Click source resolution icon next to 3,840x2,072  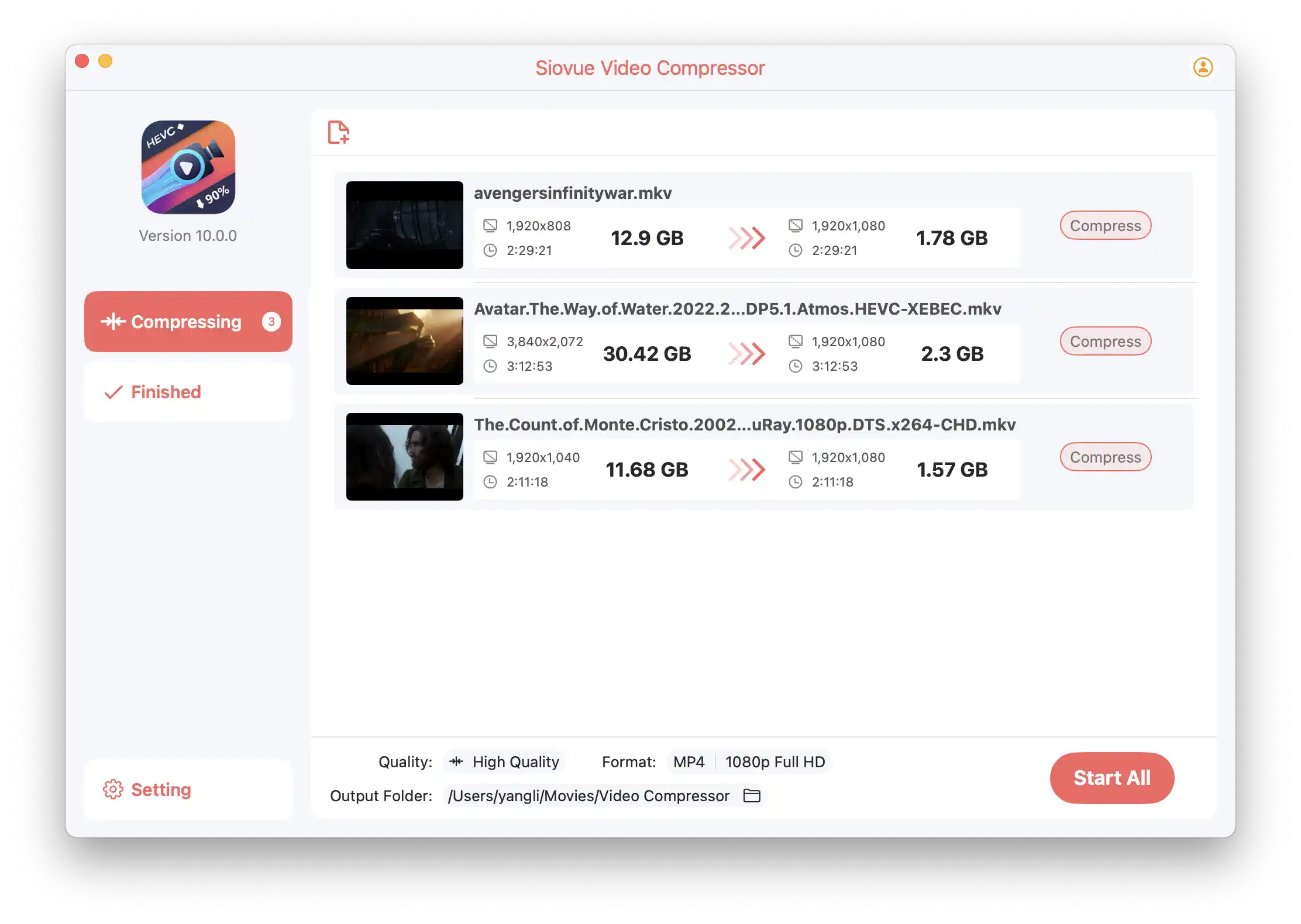click(490, 341)
